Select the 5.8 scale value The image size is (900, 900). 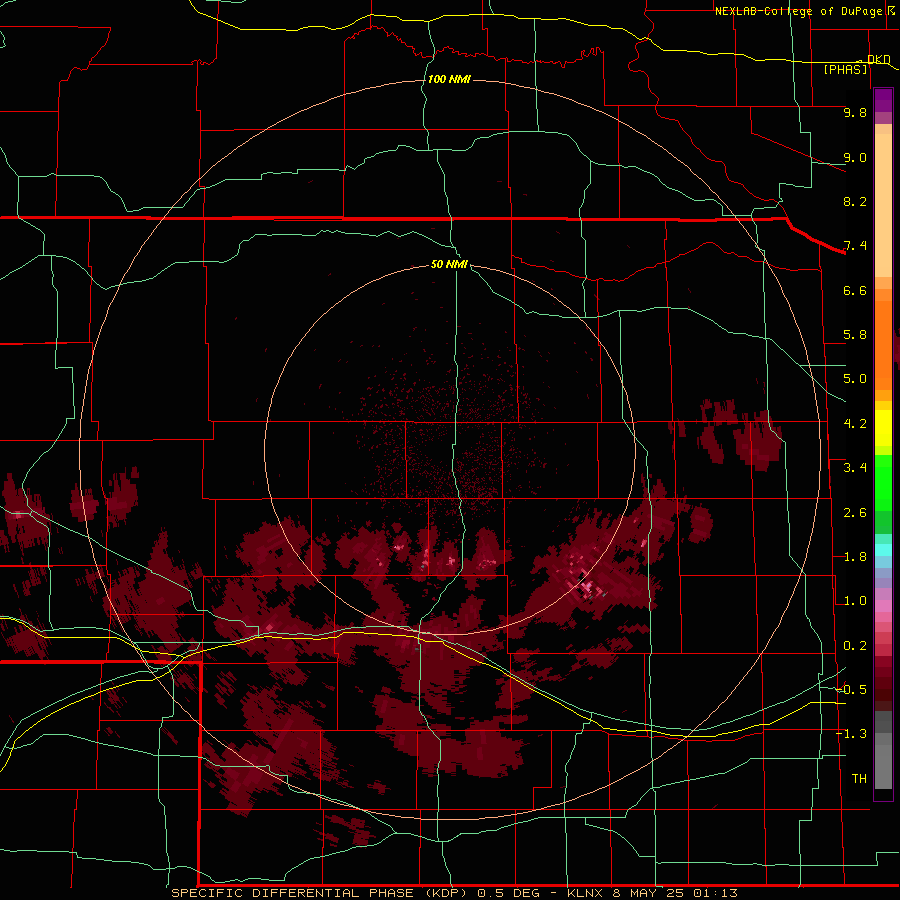(x=855, y=335)
